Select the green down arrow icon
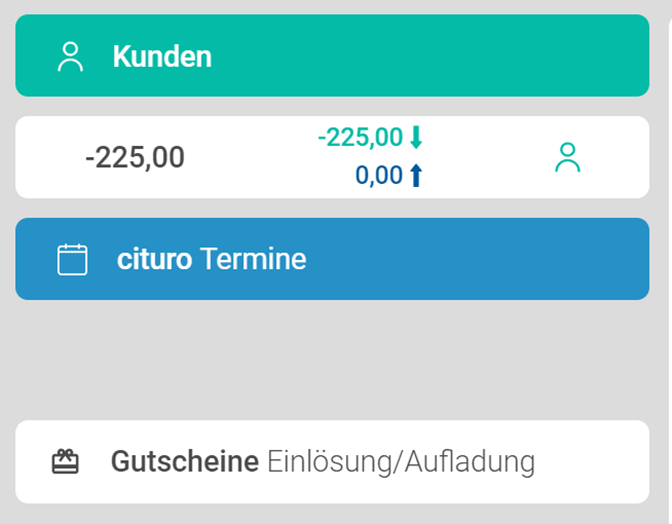Image resolution: width=672 pixels, height=524 pixels. [416, 137]
